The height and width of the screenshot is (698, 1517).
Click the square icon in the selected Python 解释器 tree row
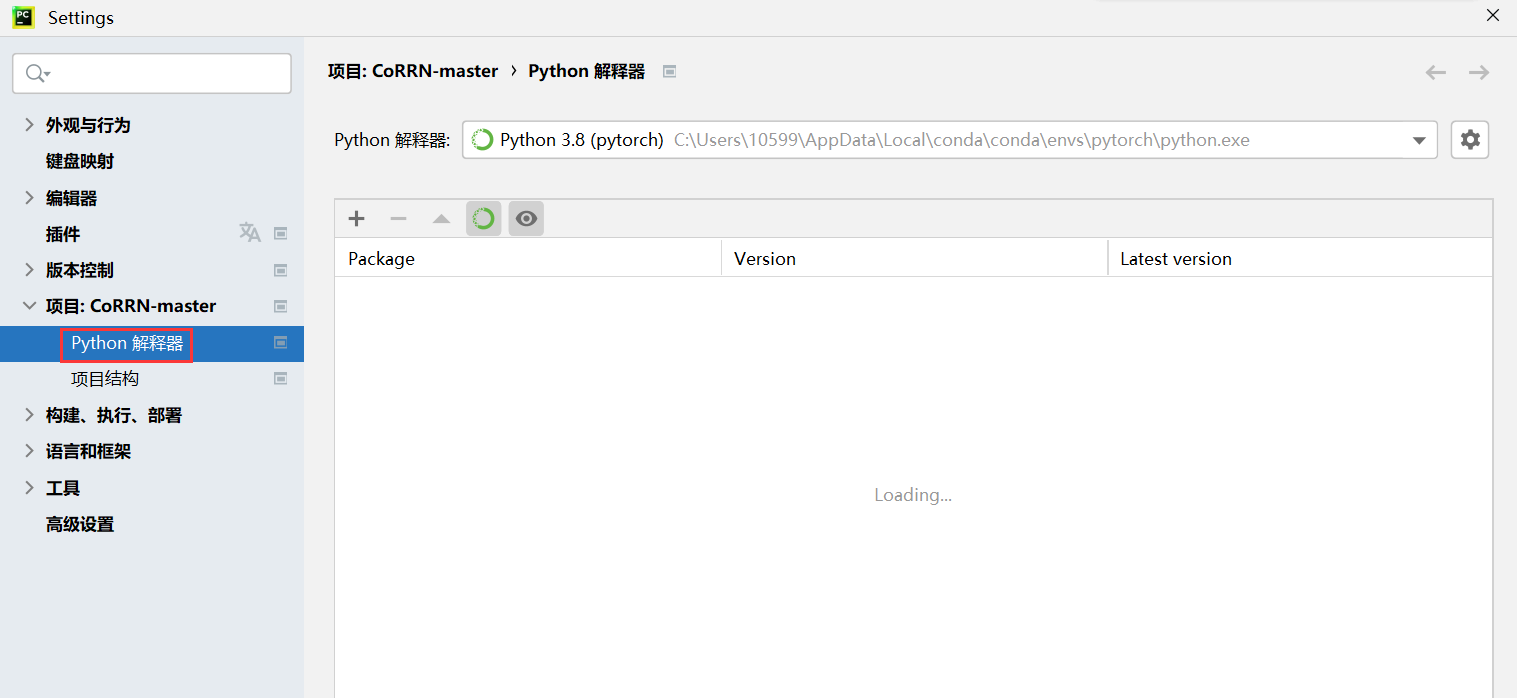pyautogui.click(x=281, y=343)
